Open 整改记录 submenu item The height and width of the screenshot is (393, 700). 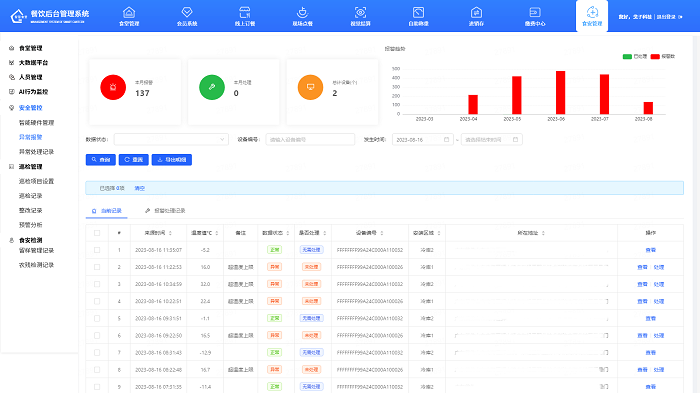pos(30,210)
